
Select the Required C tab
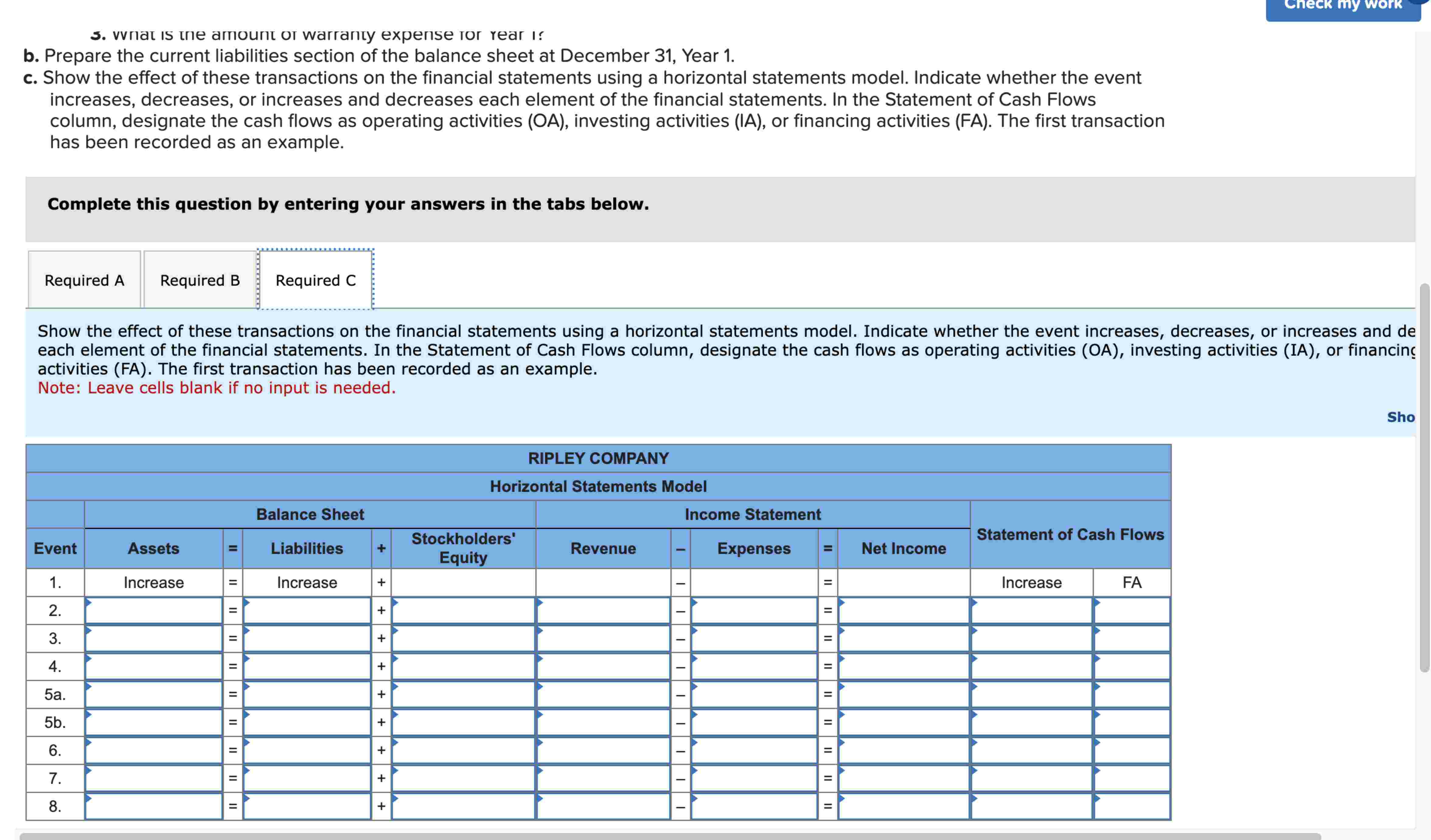(x=316, y=280)
